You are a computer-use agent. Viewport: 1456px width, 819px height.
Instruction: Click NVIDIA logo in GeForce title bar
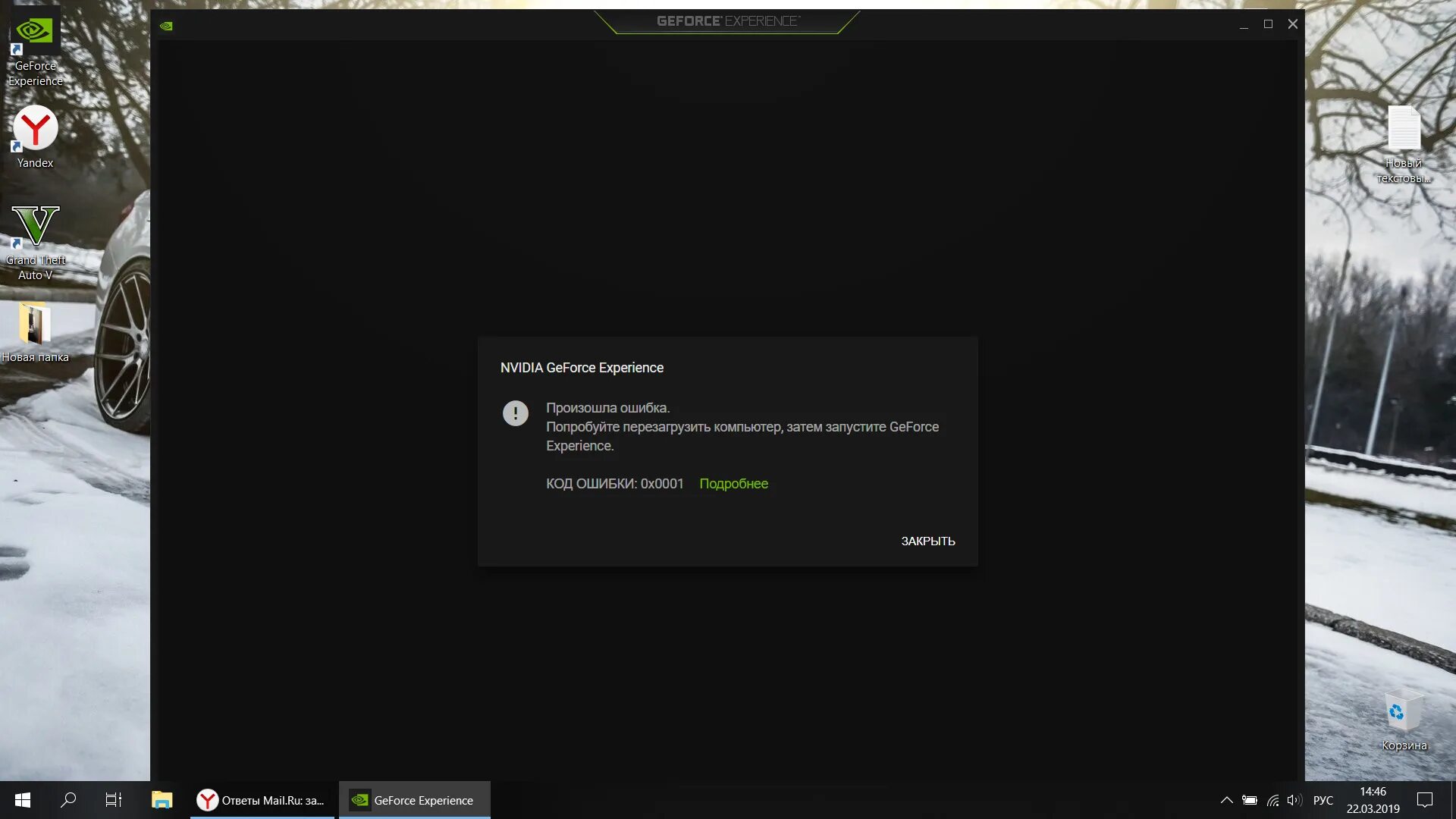(166, 26)
